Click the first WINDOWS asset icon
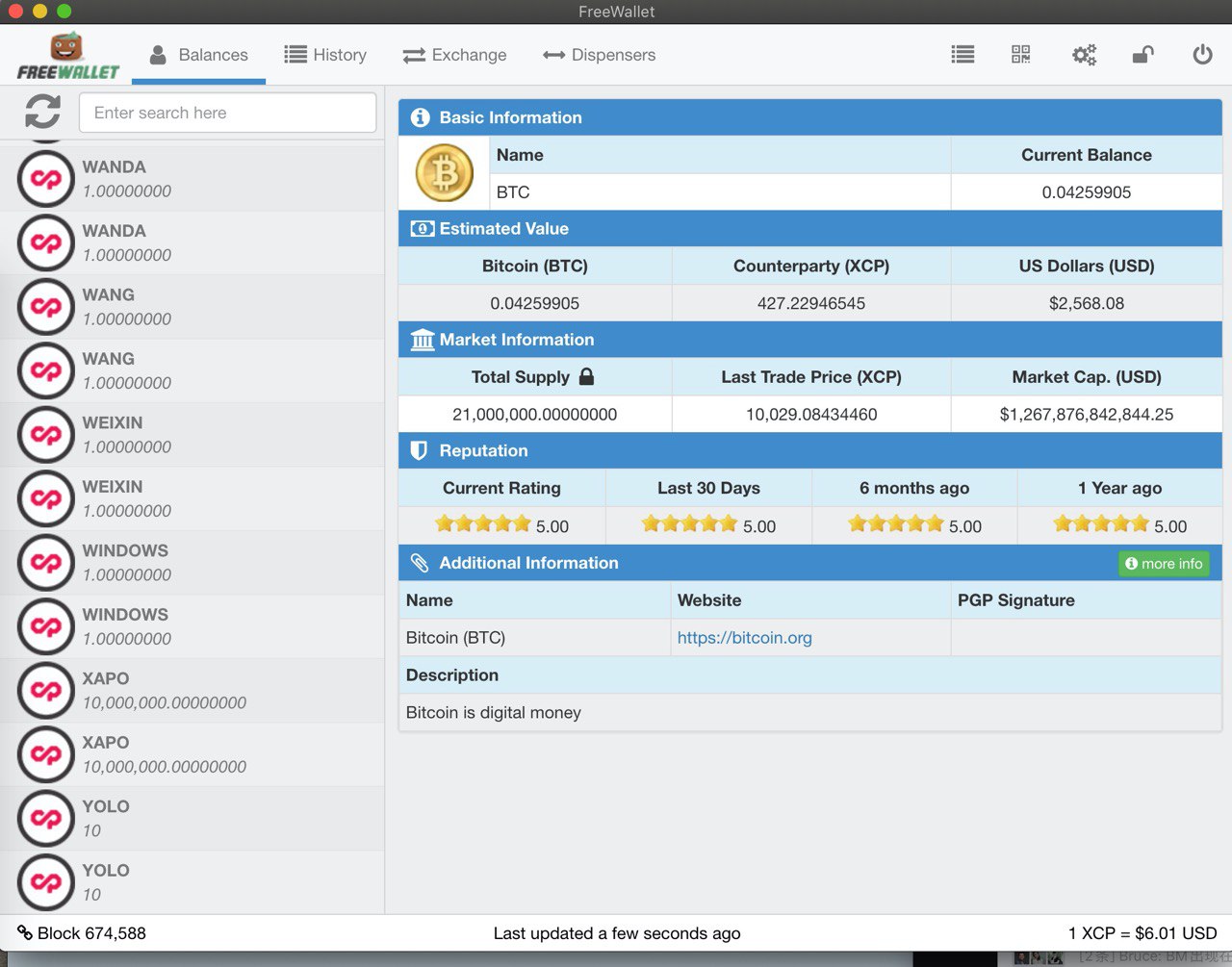Viewport: 1232px width, 967px height. [x=46, y=563]
